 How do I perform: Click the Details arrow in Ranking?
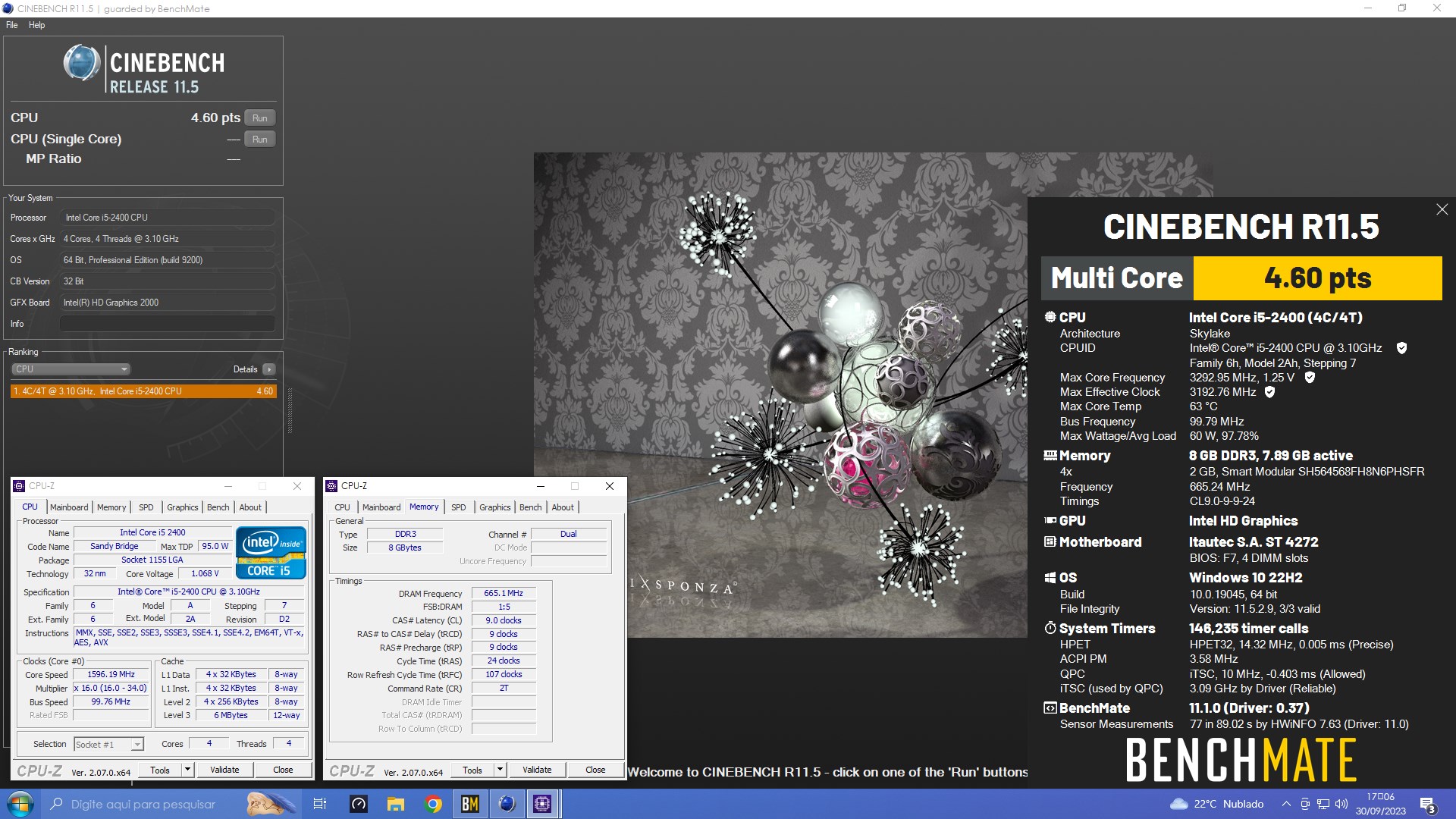click(269, 369)
